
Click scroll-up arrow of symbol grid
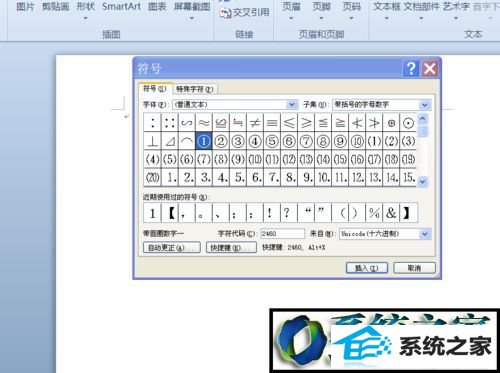point(423,118)
